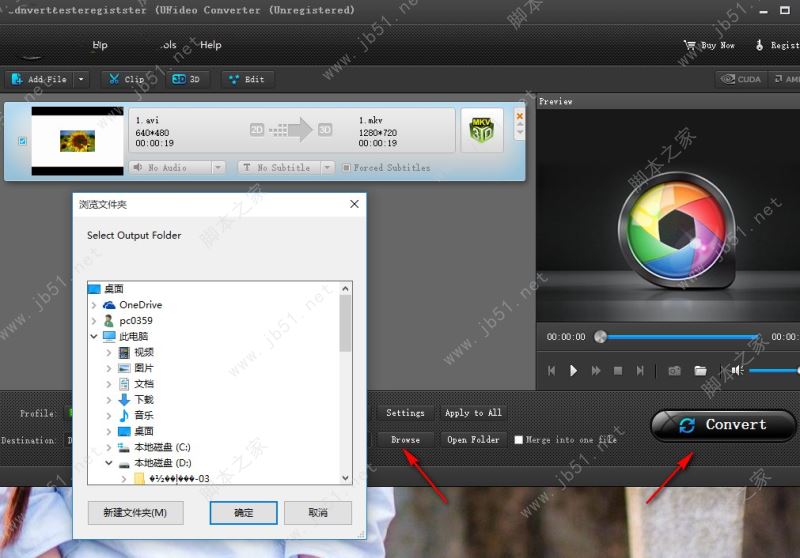Screen dimensions: 800x558
Task: Click the fast forward button
Action: [x=596, y=371]
